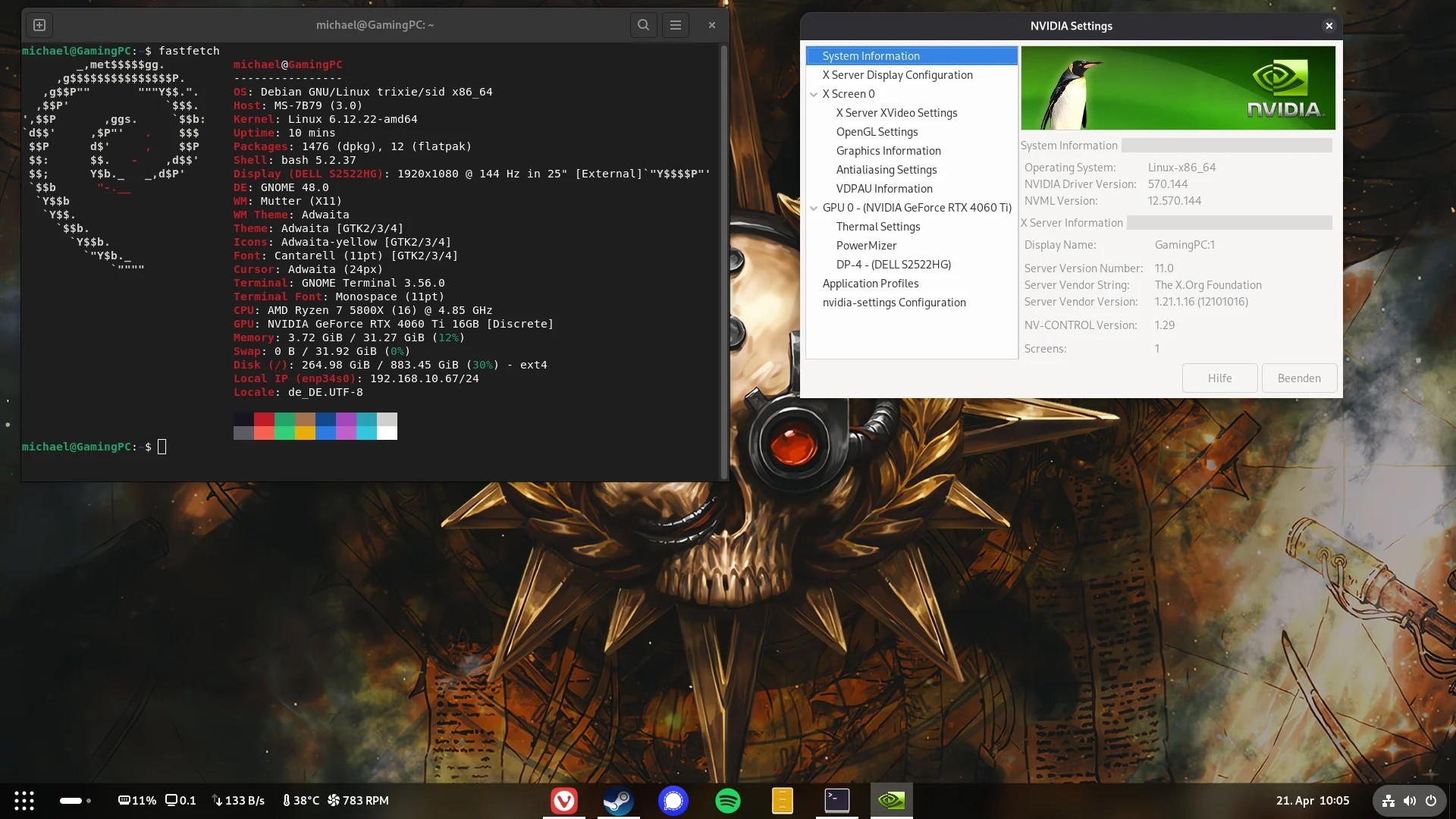
Task: Collapse the X Screen 0 tree node
Action: (x=814, y=94)
